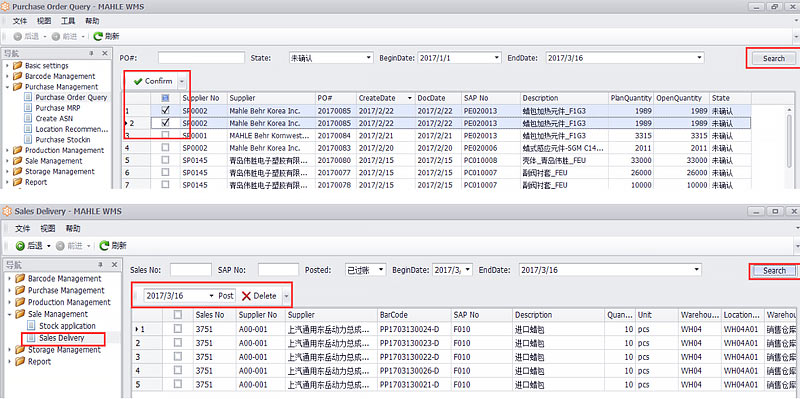The image size is (800, 399).
Task: Open the 工具 menu in top window
Action: (68, 21)
